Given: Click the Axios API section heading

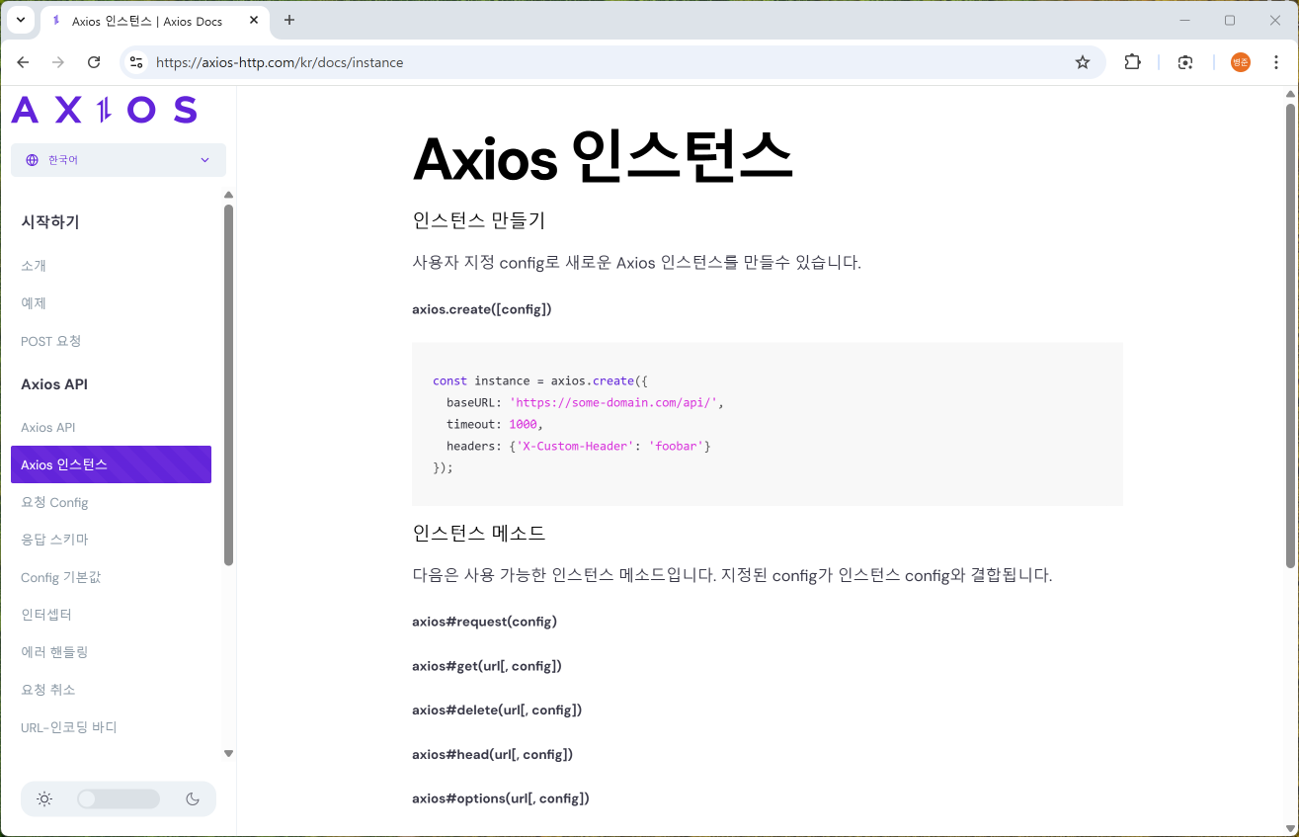Looking at the screenshot, I should pos(54,384).
